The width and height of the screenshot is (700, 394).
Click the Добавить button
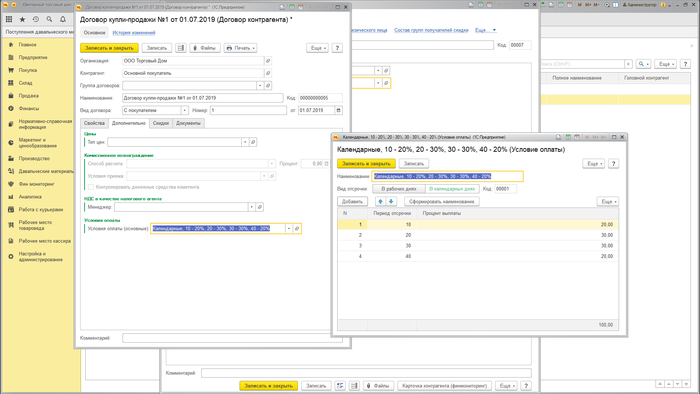352,202
